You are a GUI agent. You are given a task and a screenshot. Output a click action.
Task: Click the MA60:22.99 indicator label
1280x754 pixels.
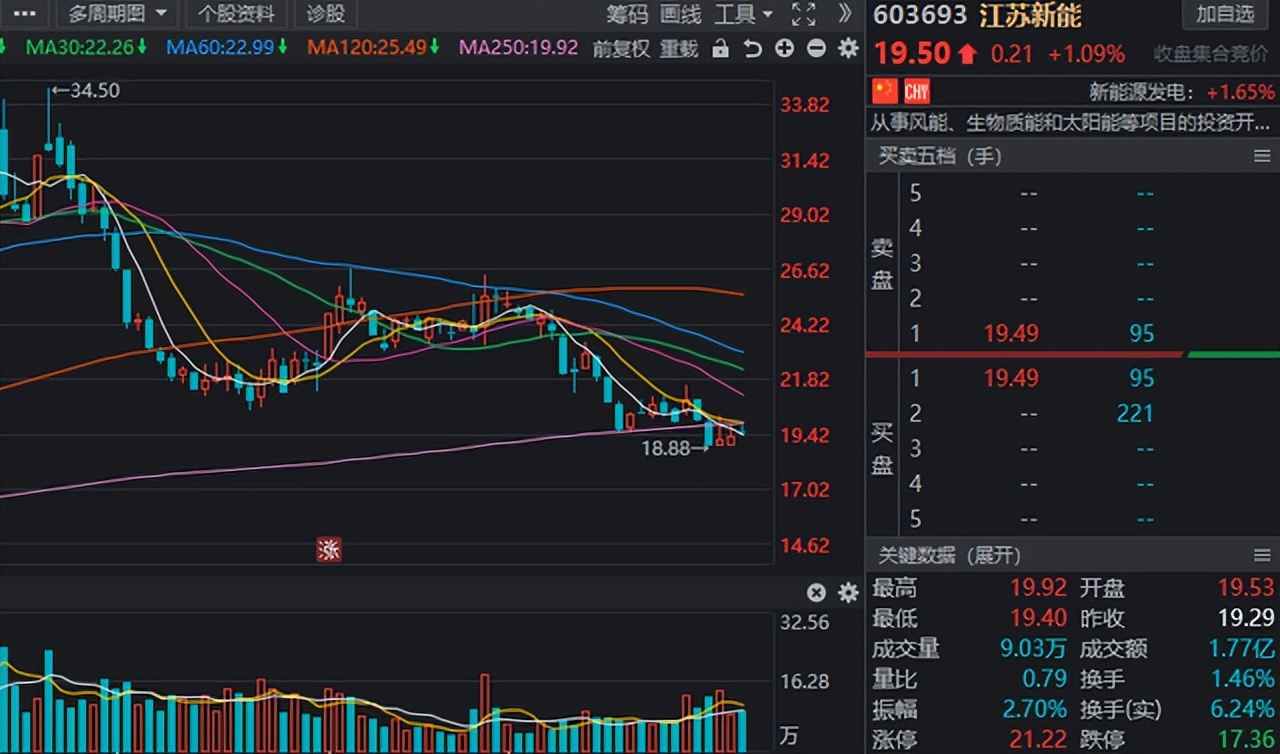[x=228, y=47]
